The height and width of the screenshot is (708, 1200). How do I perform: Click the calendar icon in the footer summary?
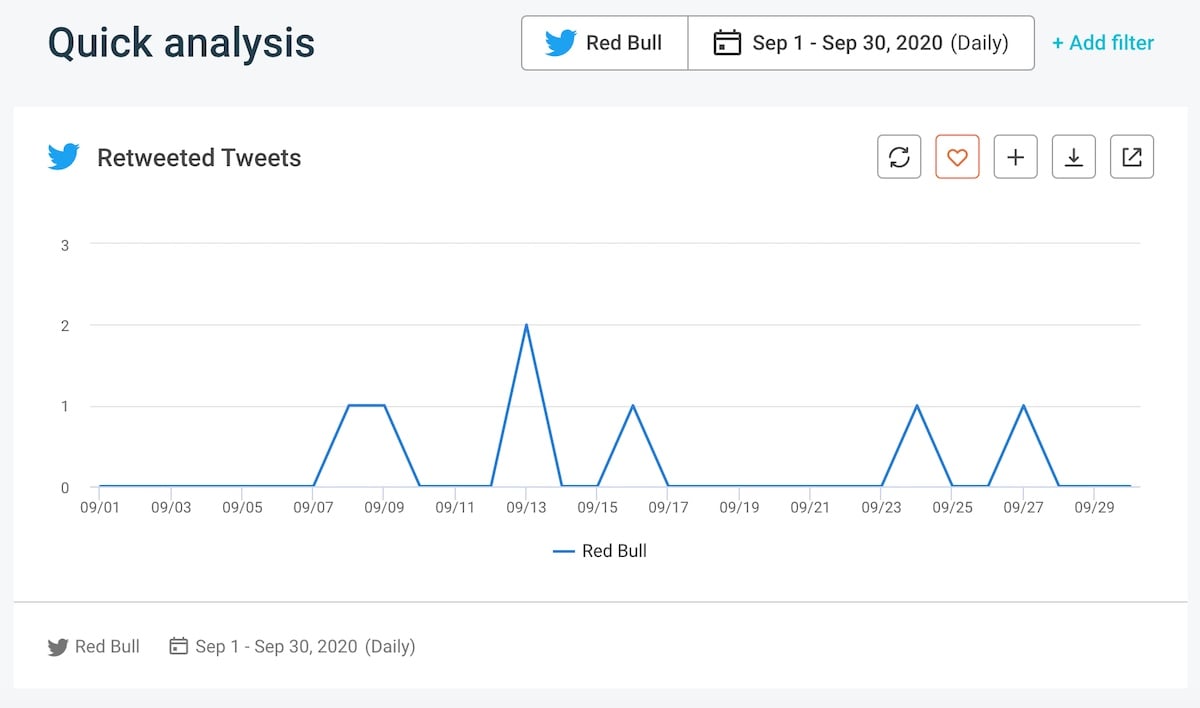coord(178,646)
